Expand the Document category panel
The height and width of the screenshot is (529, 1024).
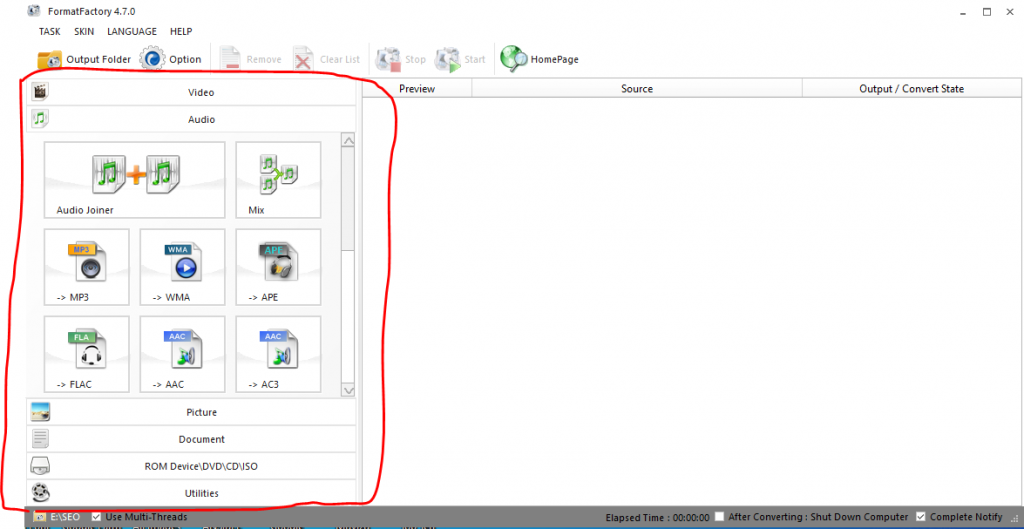[191, 440]
